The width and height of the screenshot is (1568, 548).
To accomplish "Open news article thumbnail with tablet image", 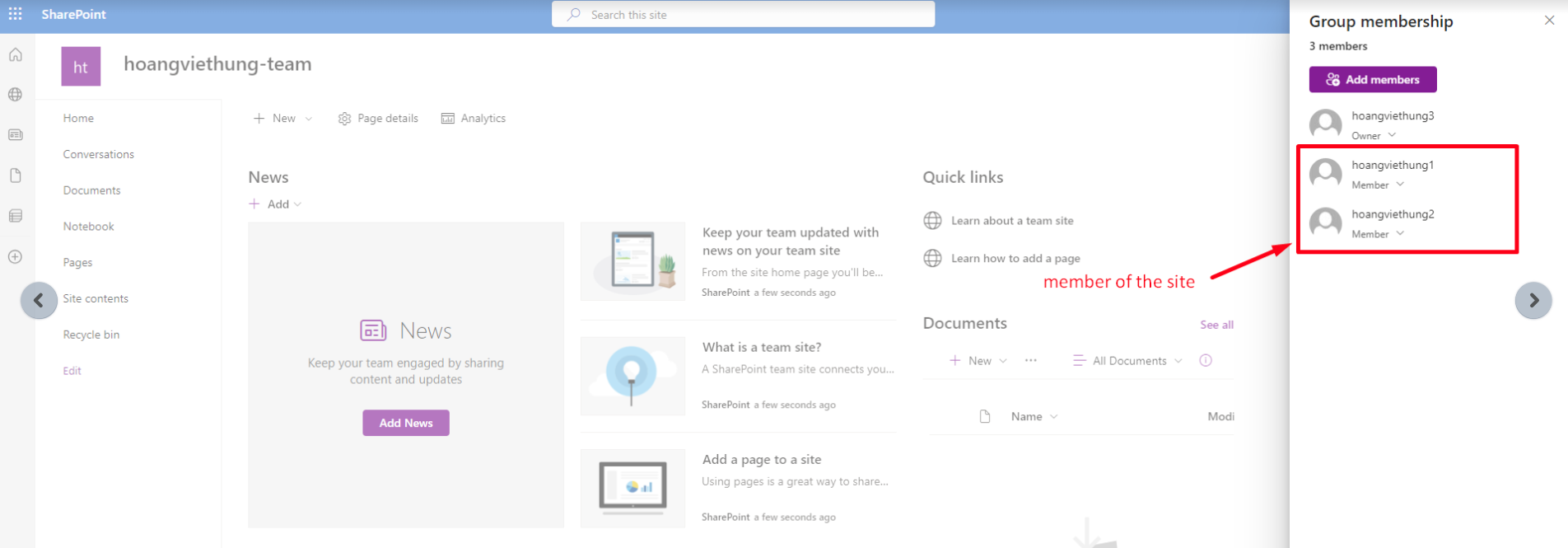I will pyautogui.click(x=632, y=261).
